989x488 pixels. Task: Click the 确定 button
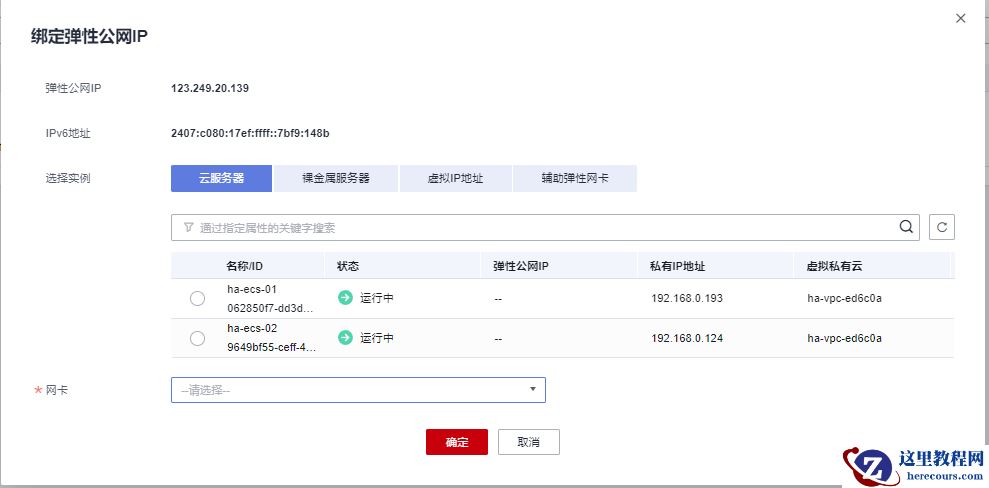(x=457, y=442)
